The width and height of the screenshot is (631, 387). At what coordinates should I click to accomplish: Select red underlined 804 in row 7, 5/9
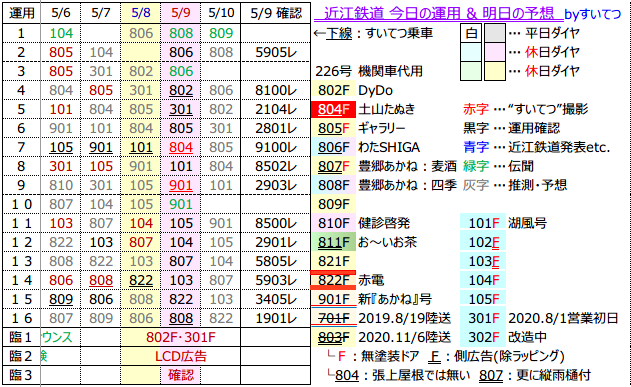[181, 147]
